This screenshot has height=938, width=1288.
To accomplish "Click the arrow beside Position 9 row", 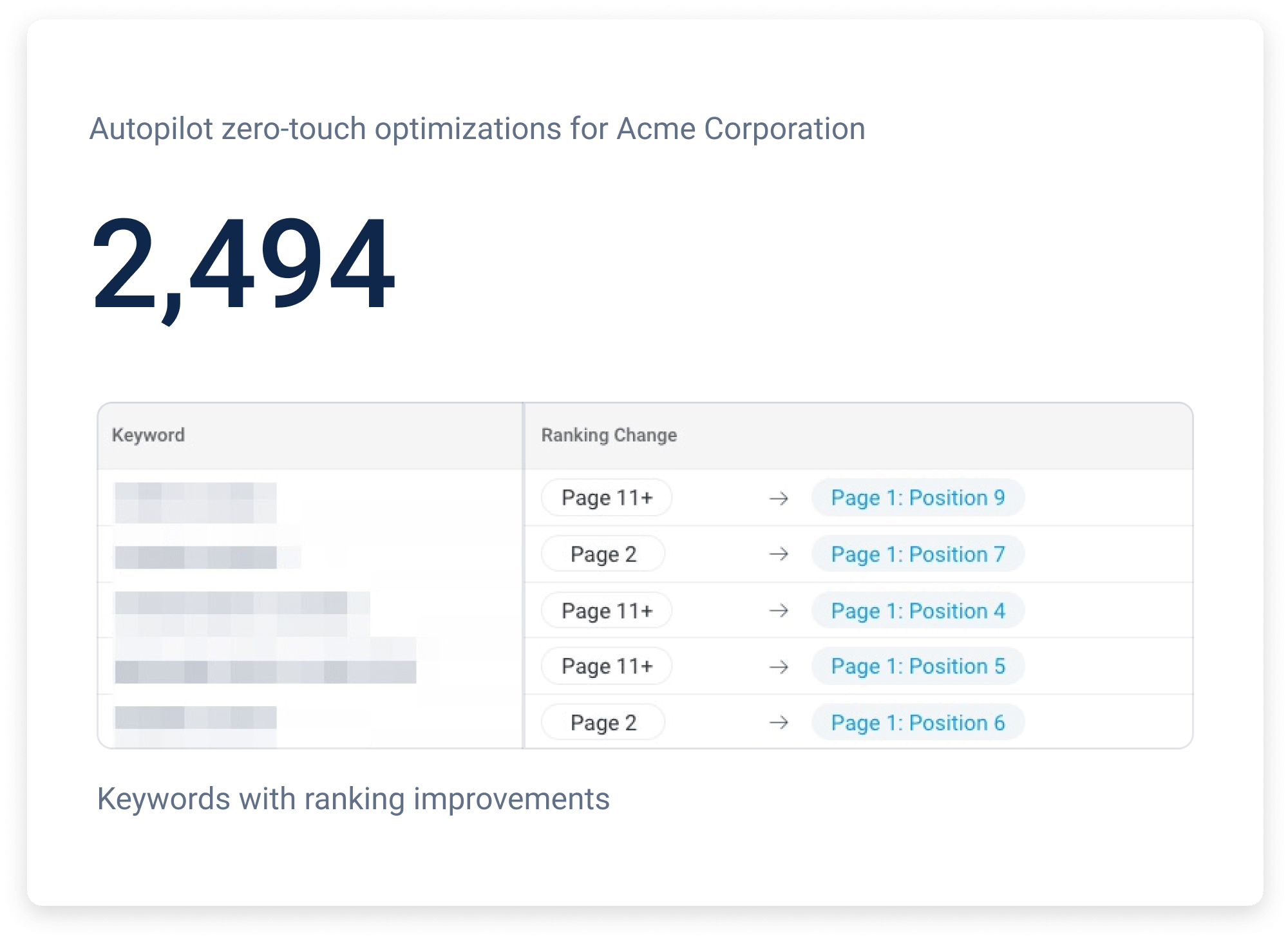I will point(779,498).
